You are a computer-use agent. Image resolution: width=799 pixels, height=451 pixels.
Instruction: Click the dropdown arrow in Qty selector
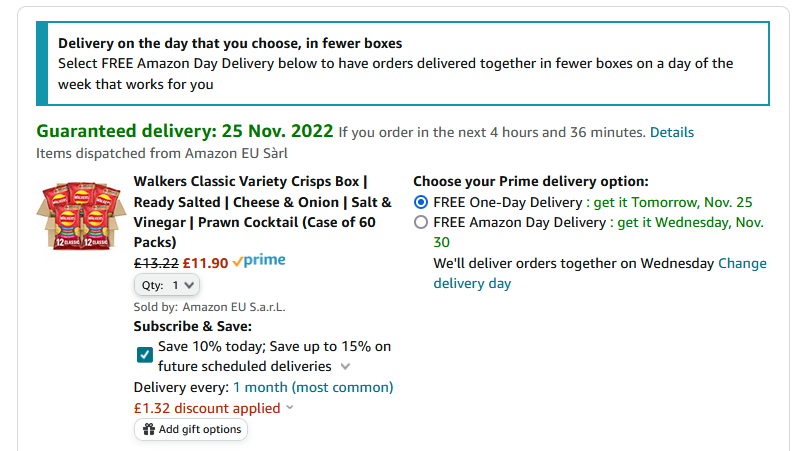189,285
